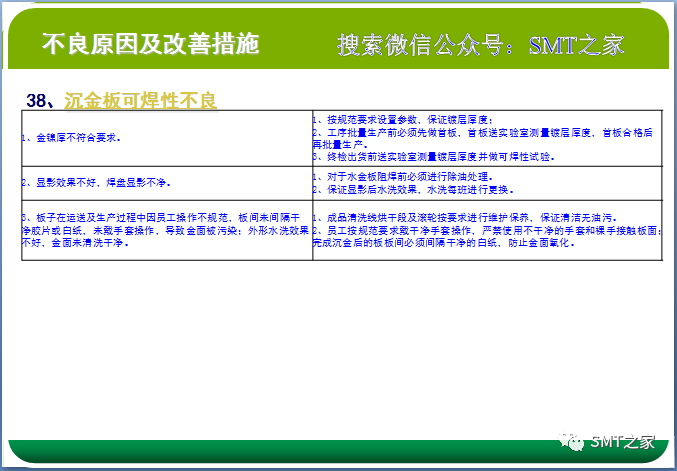
Task: Click the 搜索微信公众号：SMT之家 header text
Action: click(480, 45)
